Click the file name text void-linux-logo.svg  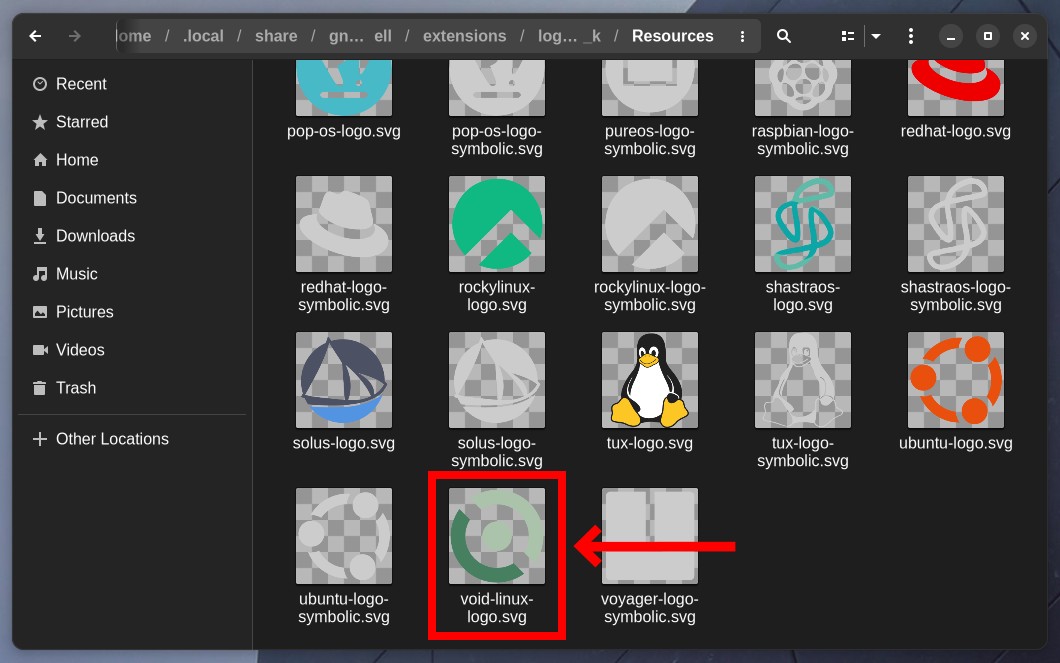click(x=497, y=608)
